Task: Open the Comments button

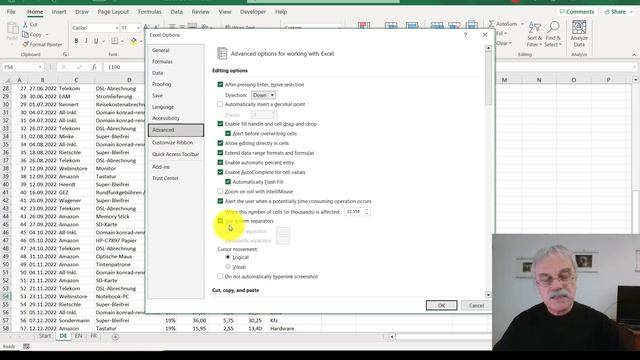Action: (x=577, y=12)
